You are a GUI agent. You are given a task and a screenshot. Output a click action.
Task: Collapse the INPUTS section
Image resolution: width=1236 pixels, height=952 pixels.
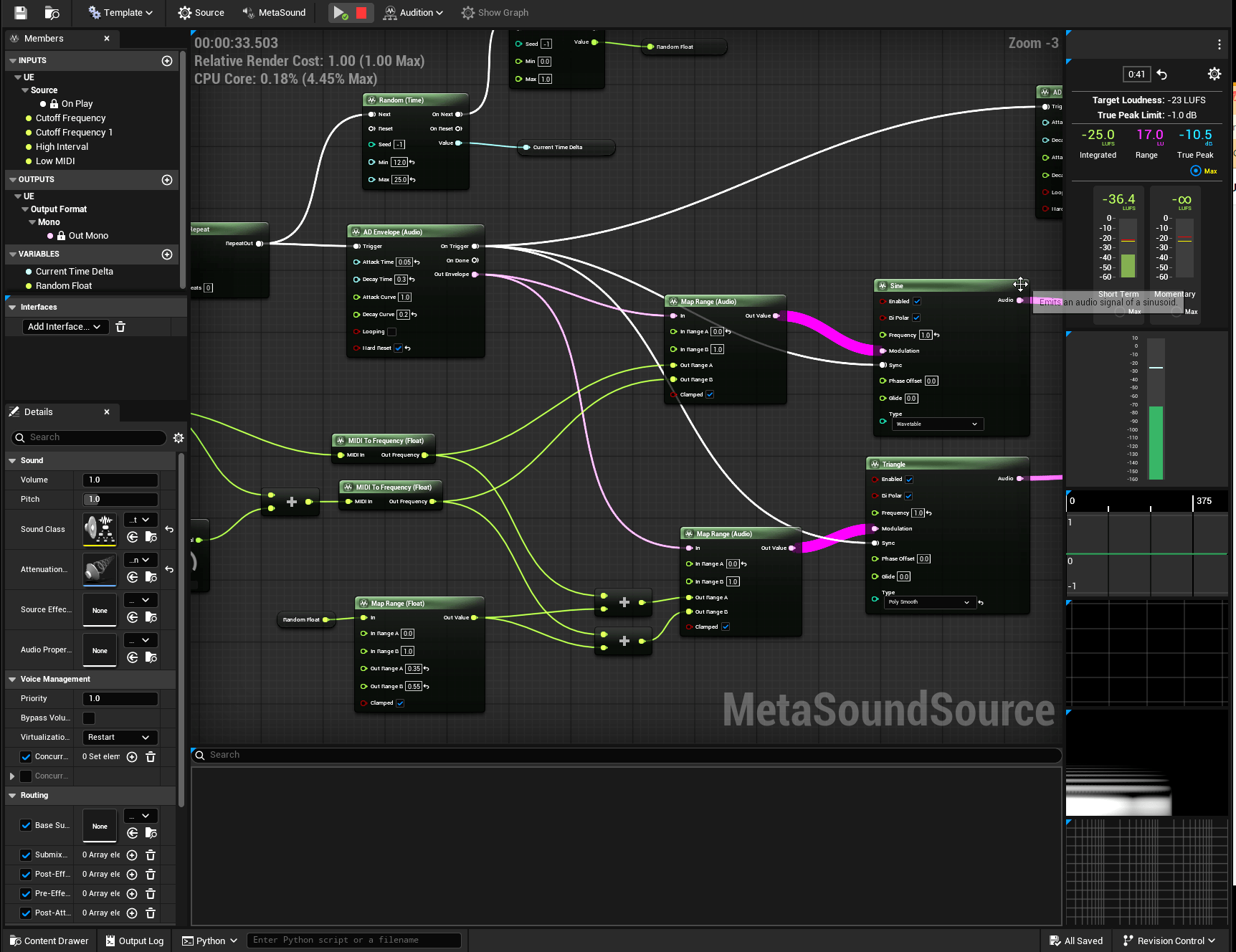tap(12, 61)
